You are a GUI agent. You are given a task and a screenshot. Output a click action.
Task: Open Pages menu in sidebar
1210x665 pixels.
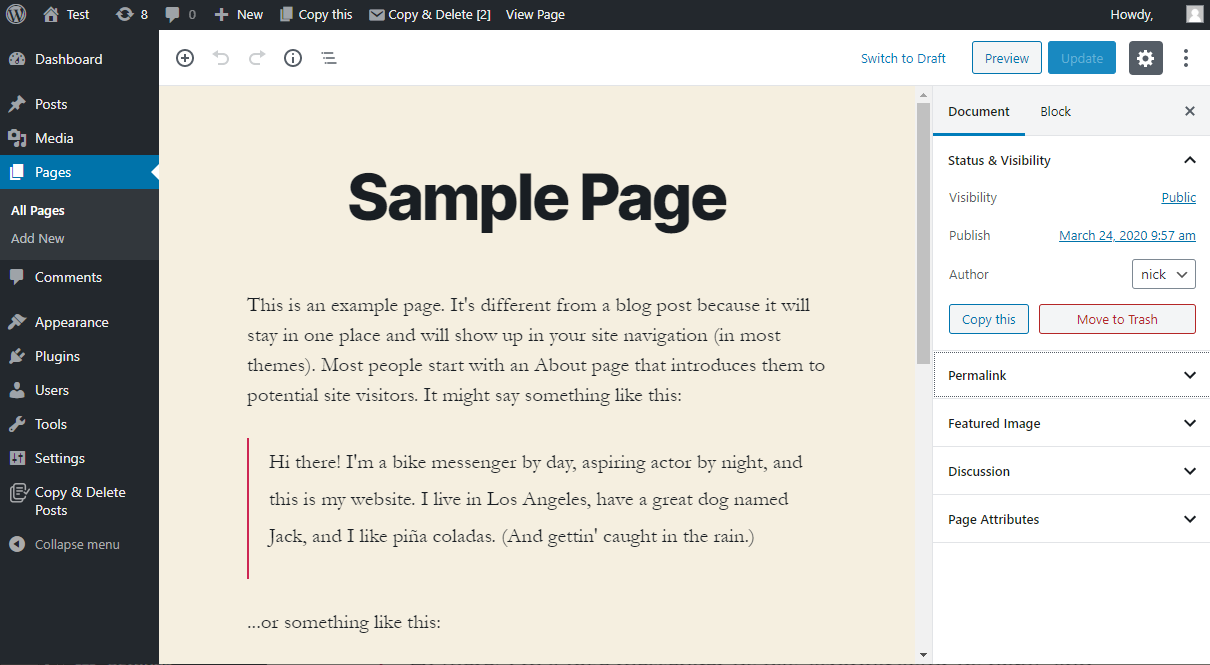pos(79,172)
